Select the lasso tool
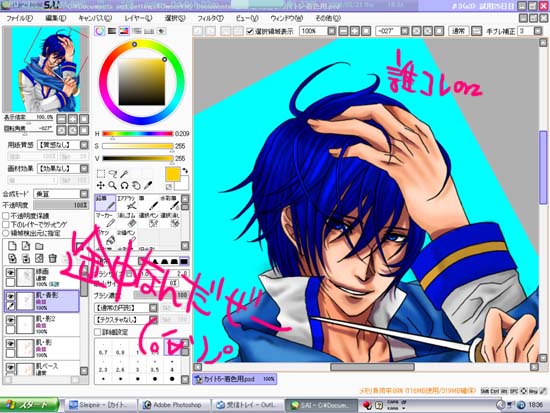 (x=112, y=174)
